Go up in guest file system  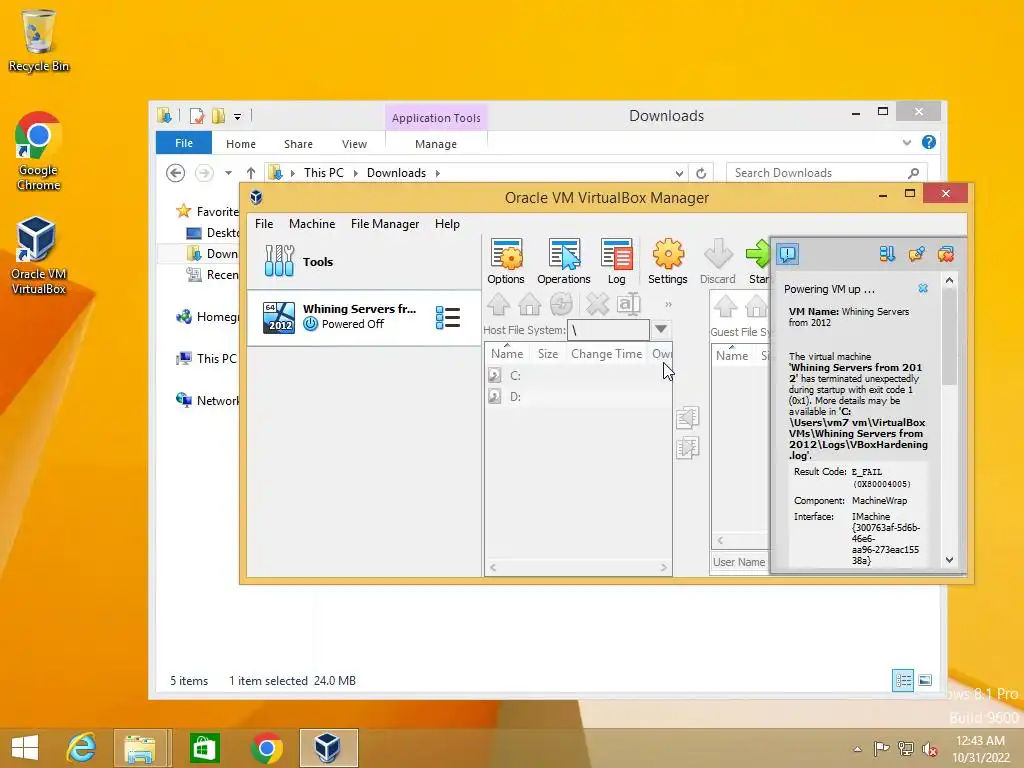(726, 306)
